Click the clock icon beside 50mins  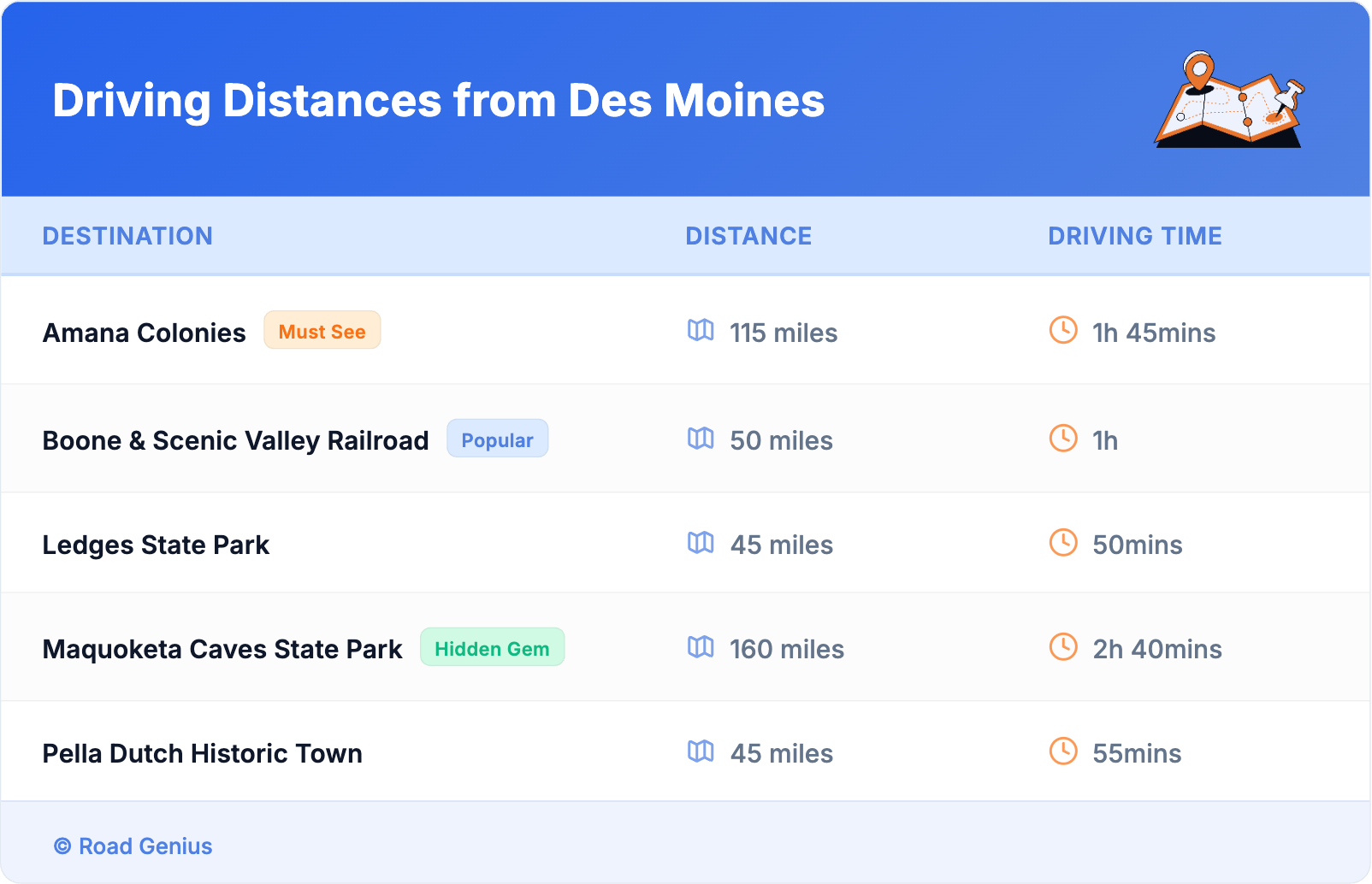1063,543
